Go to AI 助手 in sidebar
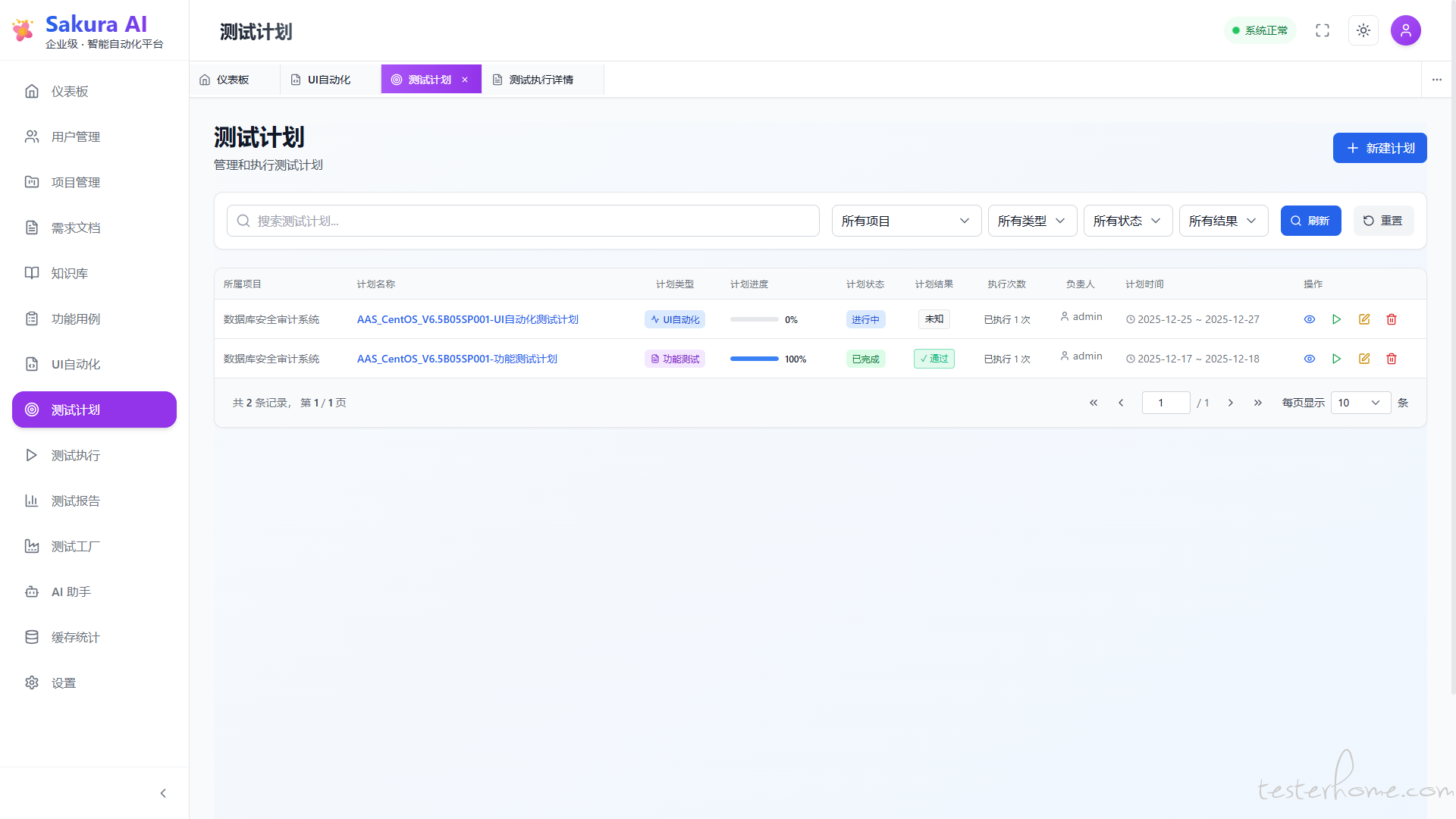Screen dimensions: 1456x819 [x=71, y=591]
